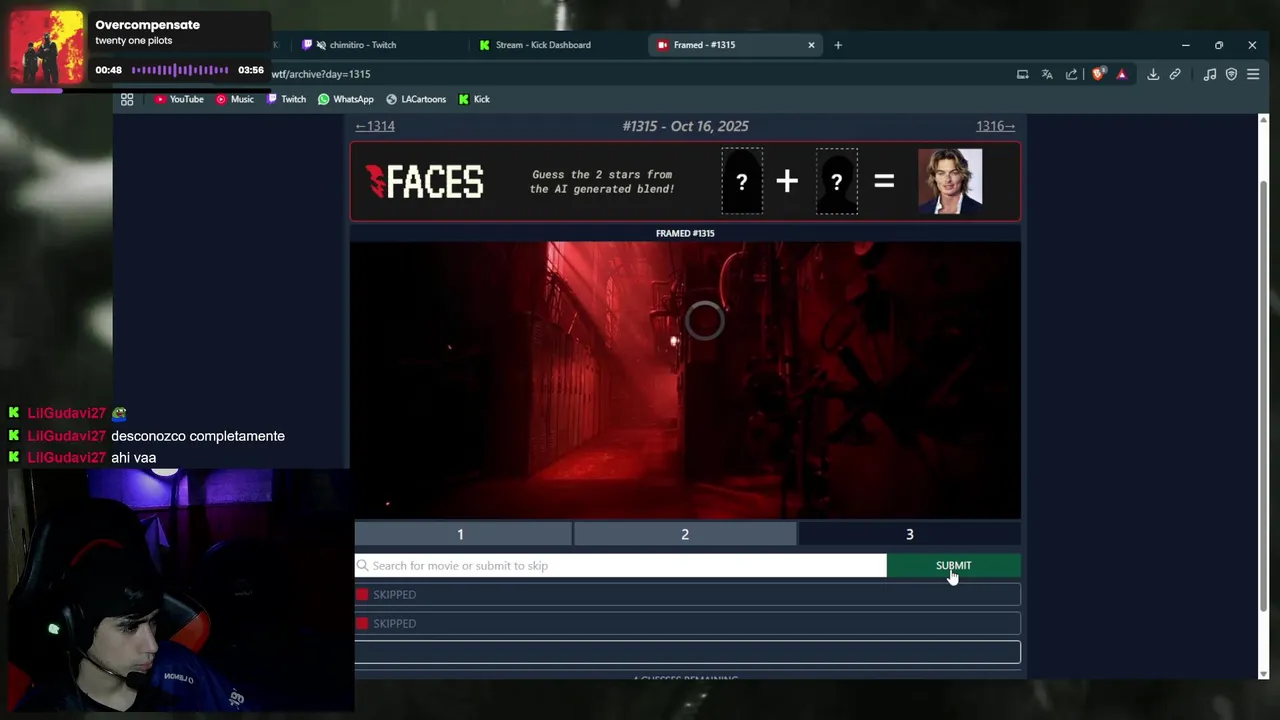Open the LACartoons bookmark
Viewport: 1280px width, 720px height.
click(x=416, y=99)
